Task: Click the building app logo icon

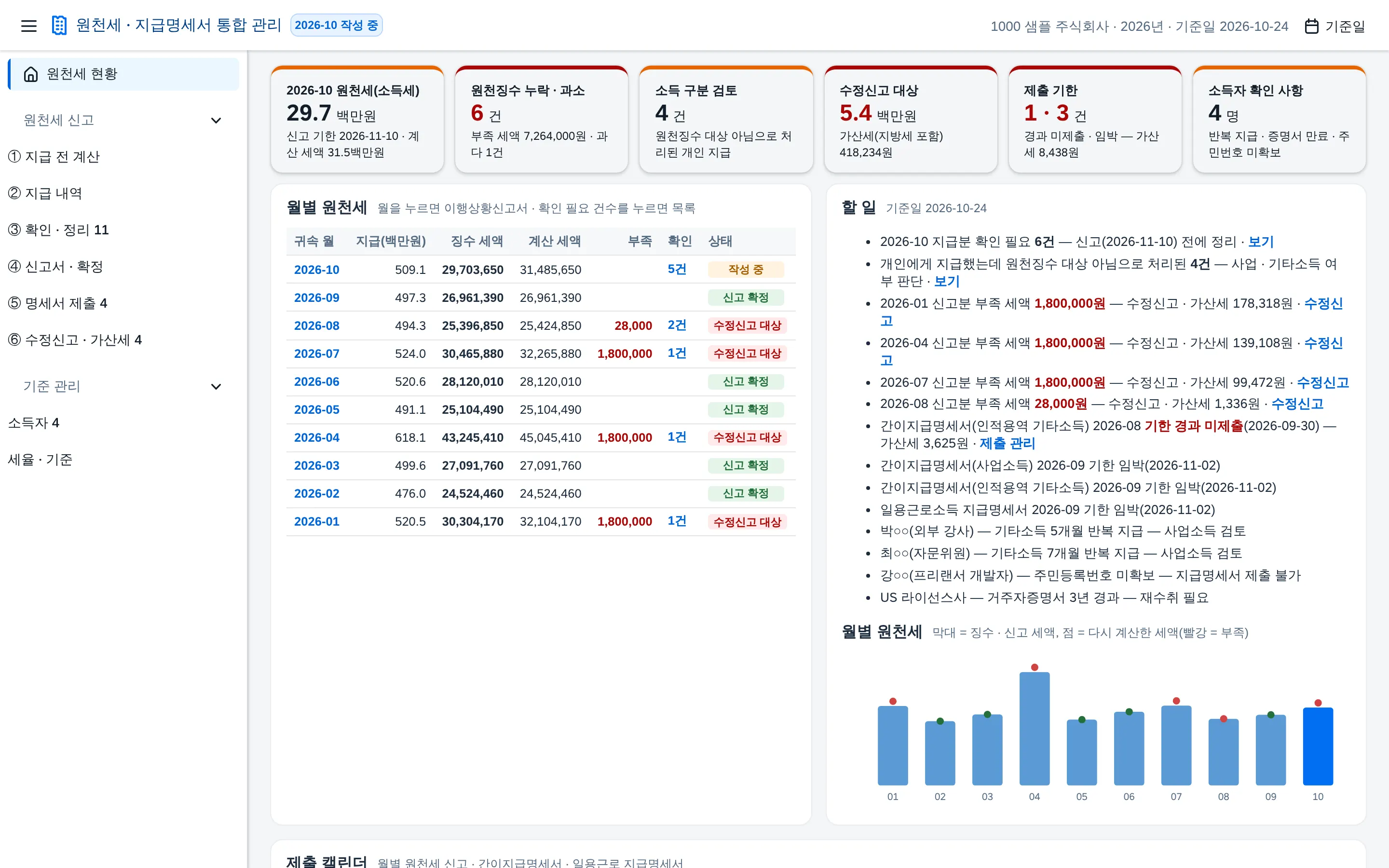Action: click(59, 26)
